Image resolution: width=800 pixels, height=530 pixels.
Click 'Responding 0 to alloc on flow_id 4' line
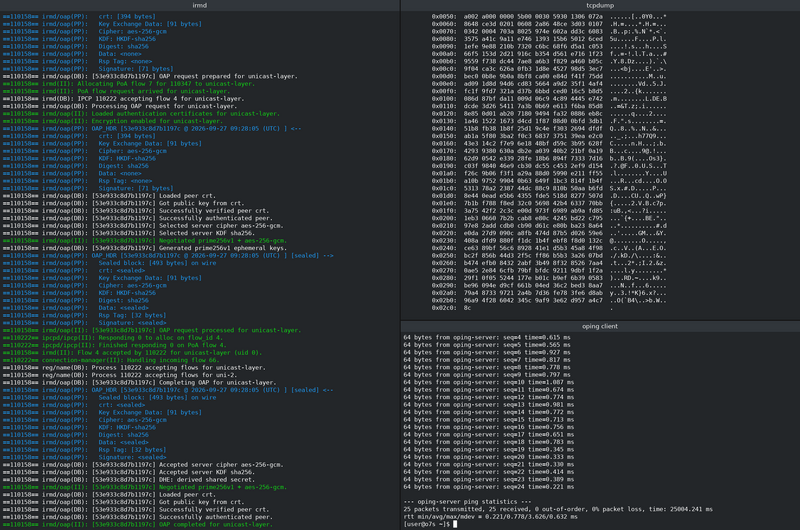(x=113, y=338)
